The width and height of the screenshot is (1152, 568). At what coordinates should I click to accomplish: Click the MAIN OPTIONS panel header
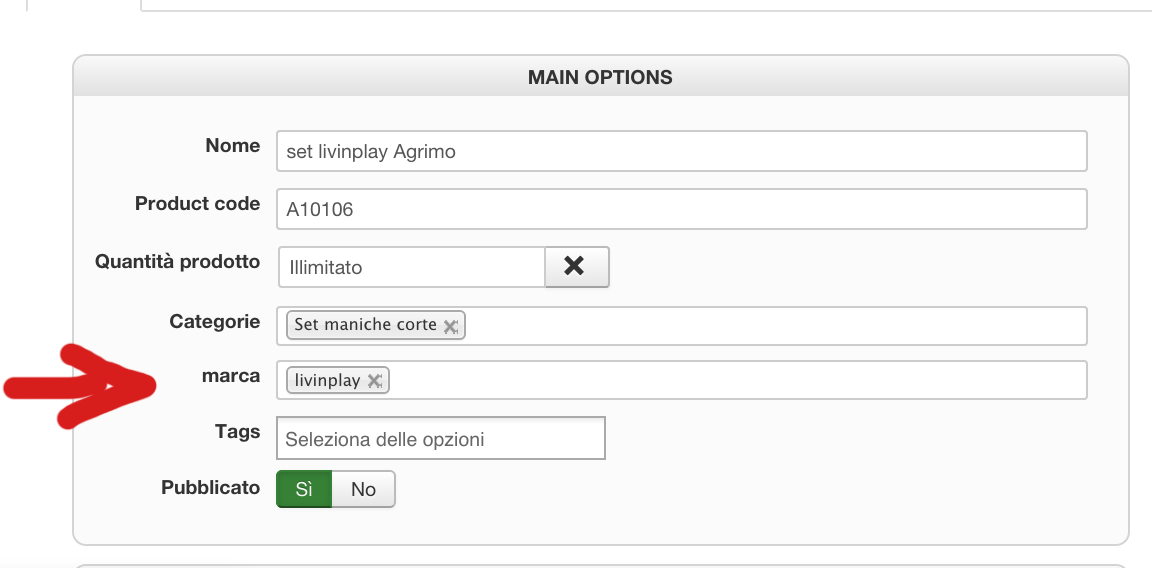pyautogui.click(x=600, y=77)
